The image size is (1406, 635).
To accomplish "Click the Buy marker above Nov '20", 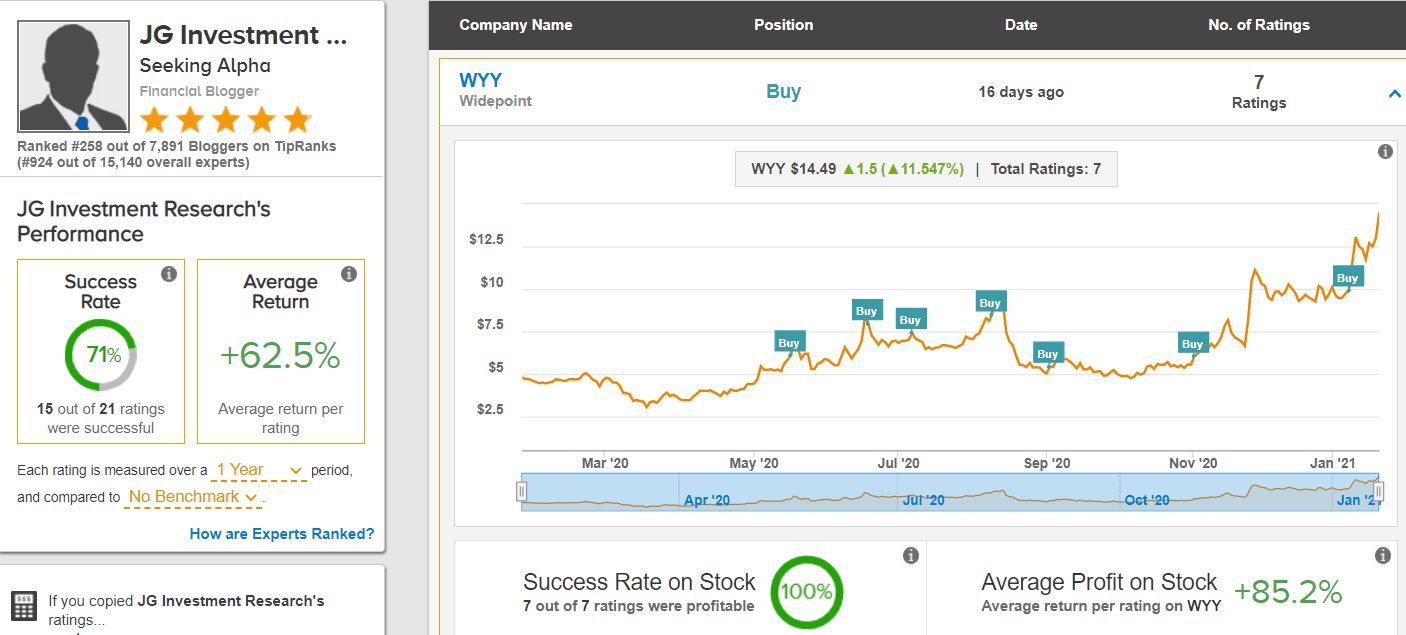I will point(1192,344).
